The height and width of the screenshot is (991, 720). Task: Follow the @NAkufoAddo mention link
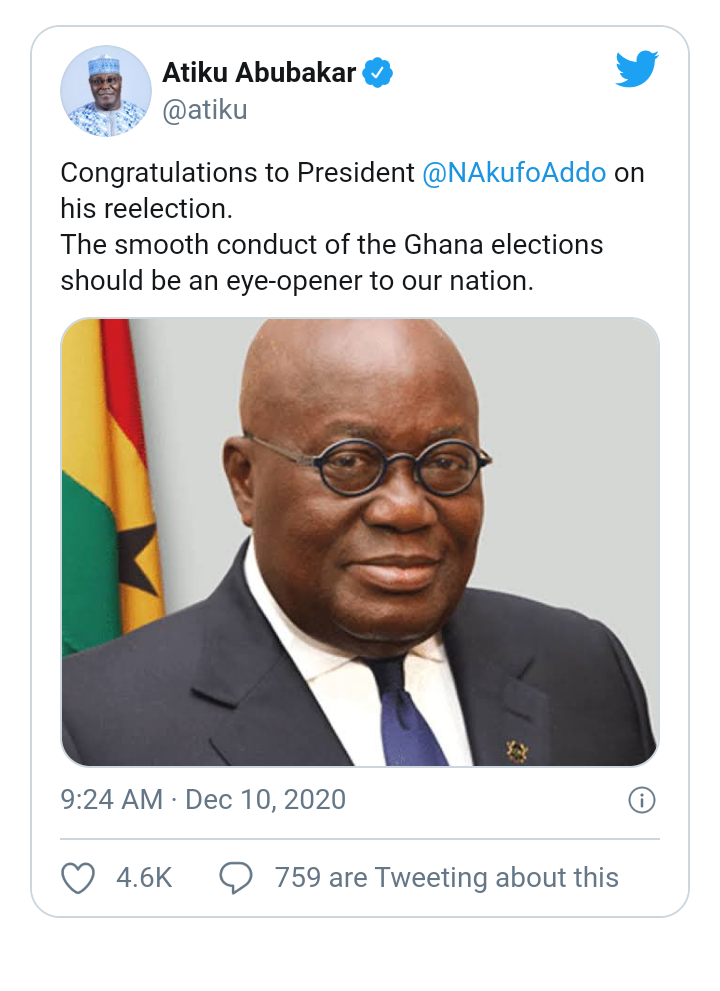pos(514,172)
